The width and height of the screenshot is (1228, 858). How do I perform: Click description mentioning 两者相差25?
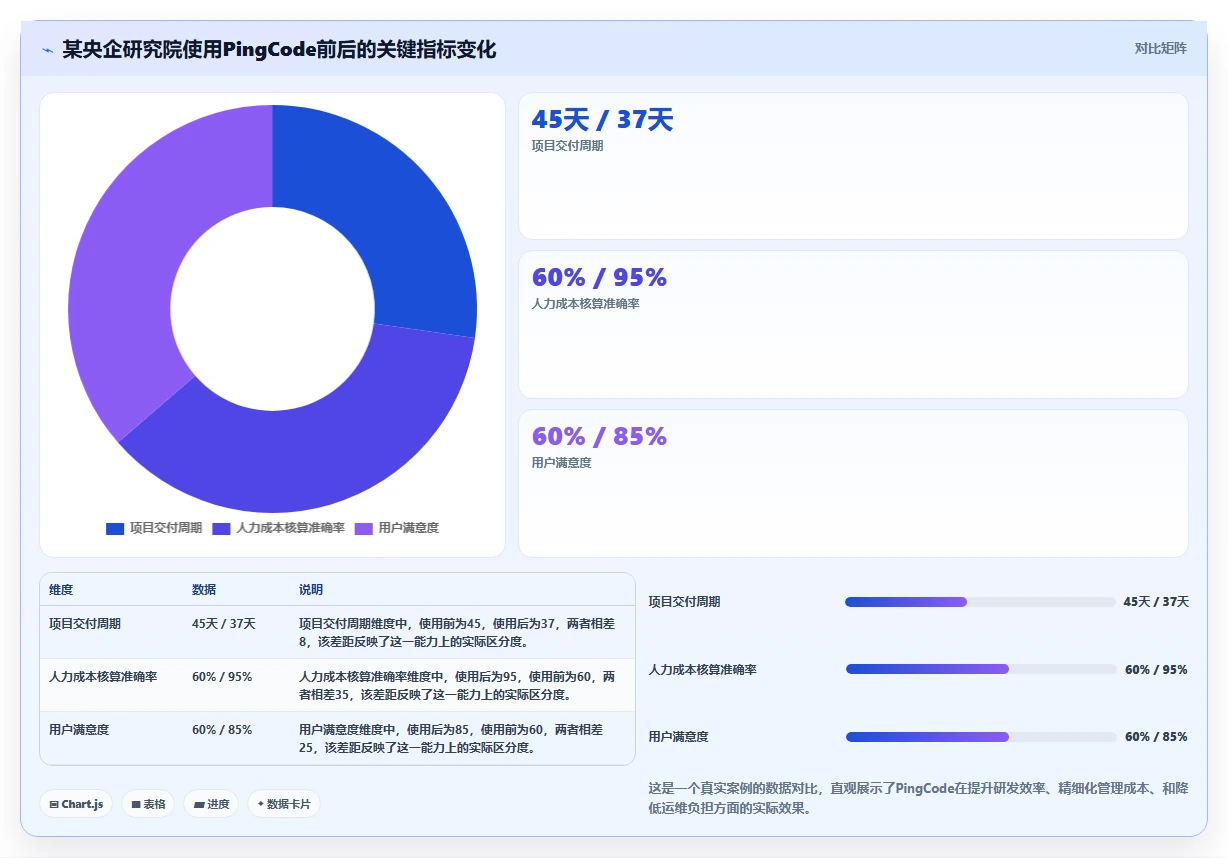pos(451,738)
